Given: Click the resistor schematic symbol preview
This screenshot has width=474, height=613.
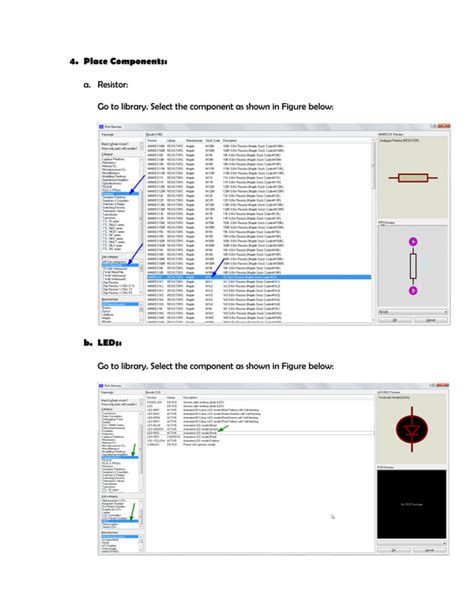Looking at the screenshot, I should coord(413,178).
